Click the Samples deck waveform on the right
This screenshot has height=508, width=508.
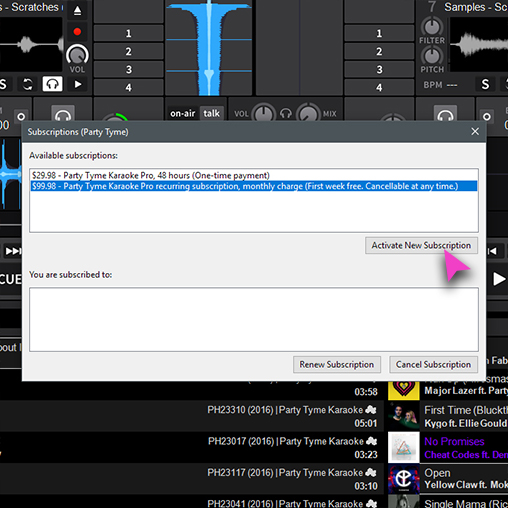[479, 44]
